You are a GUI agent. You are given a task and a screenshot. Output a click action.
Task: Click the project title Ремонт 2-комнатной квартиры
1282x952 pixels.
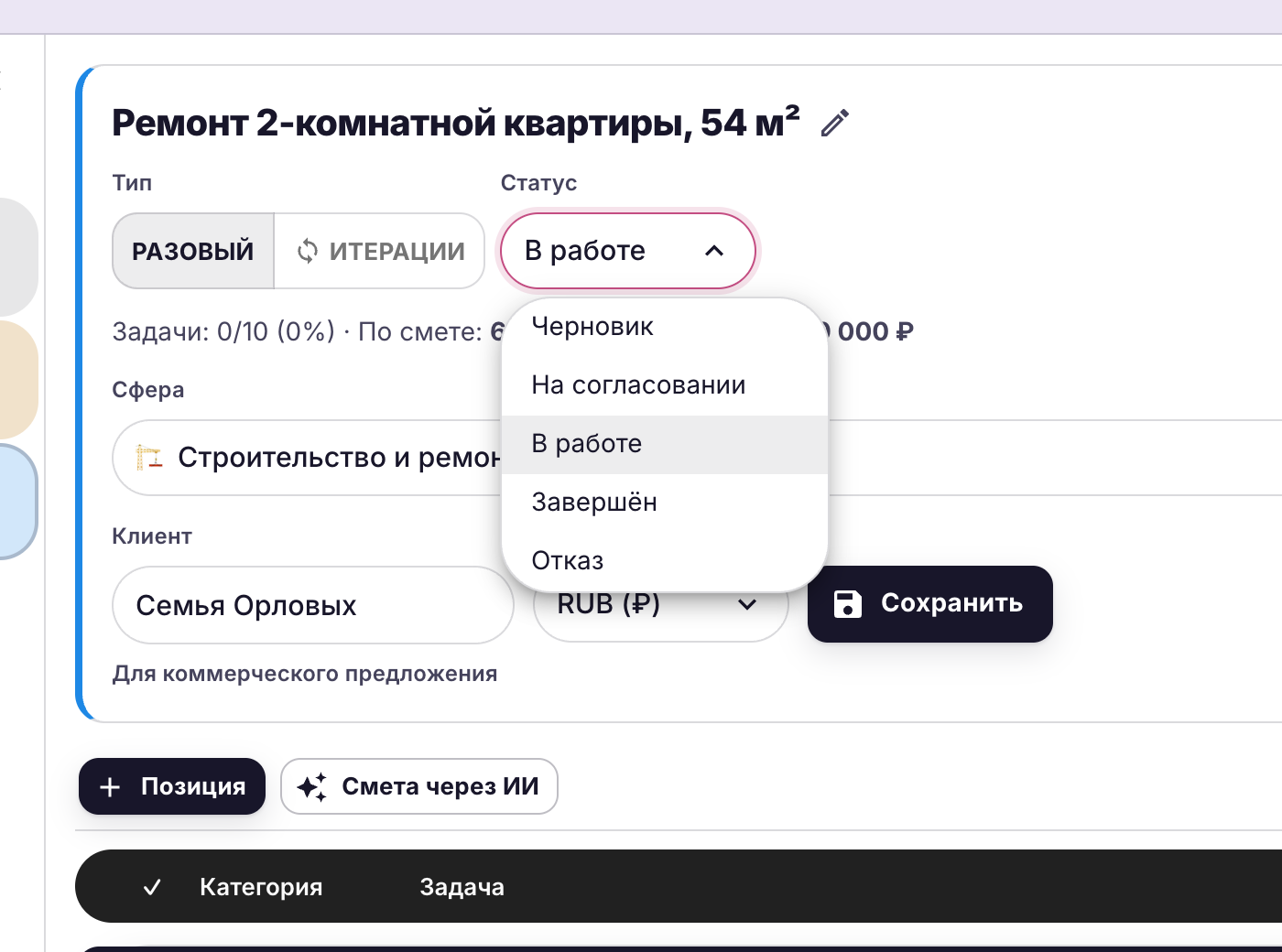point(455,123)
